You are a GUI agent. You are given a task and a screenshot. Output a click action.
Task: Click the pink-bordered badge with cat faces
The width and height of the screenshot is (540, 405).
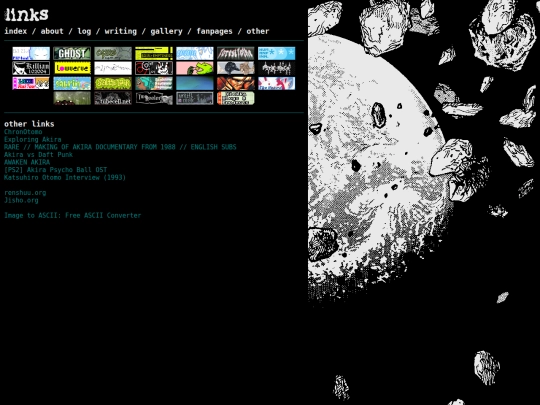pyautogui.click(x=31, y=83)
